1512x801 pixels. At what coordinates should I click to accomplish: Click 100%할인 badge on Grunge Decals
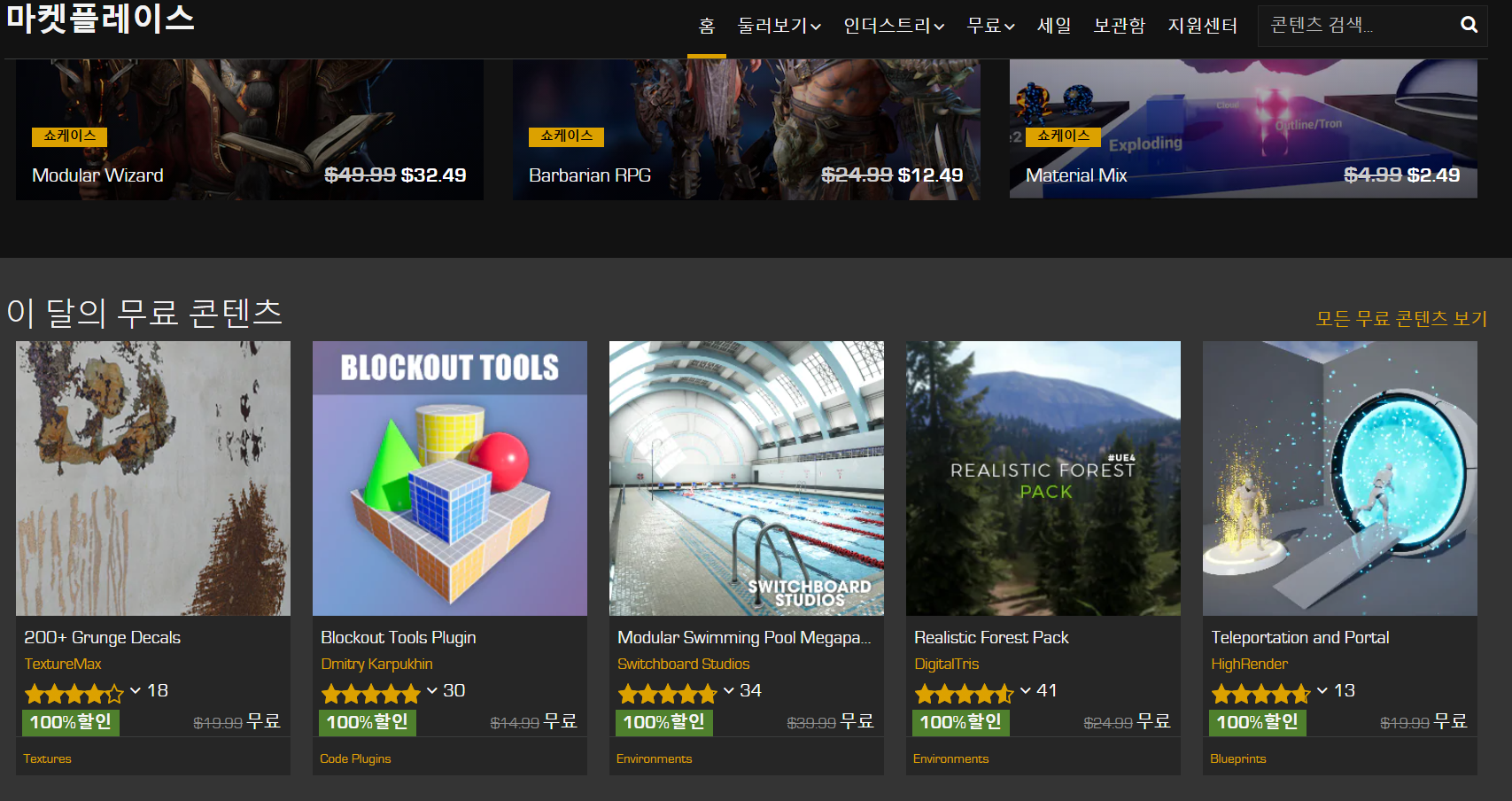click(x=70, y=722)
